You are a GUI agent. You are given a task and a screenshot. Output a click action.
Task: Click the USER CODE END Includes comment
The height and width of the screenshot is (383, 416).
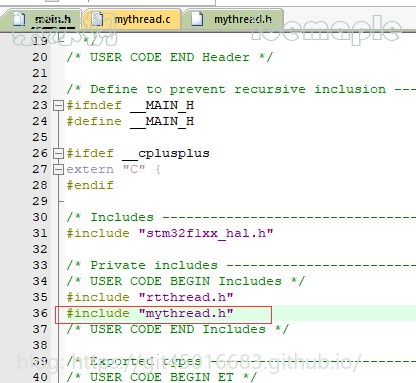click(x=178, y=329)
